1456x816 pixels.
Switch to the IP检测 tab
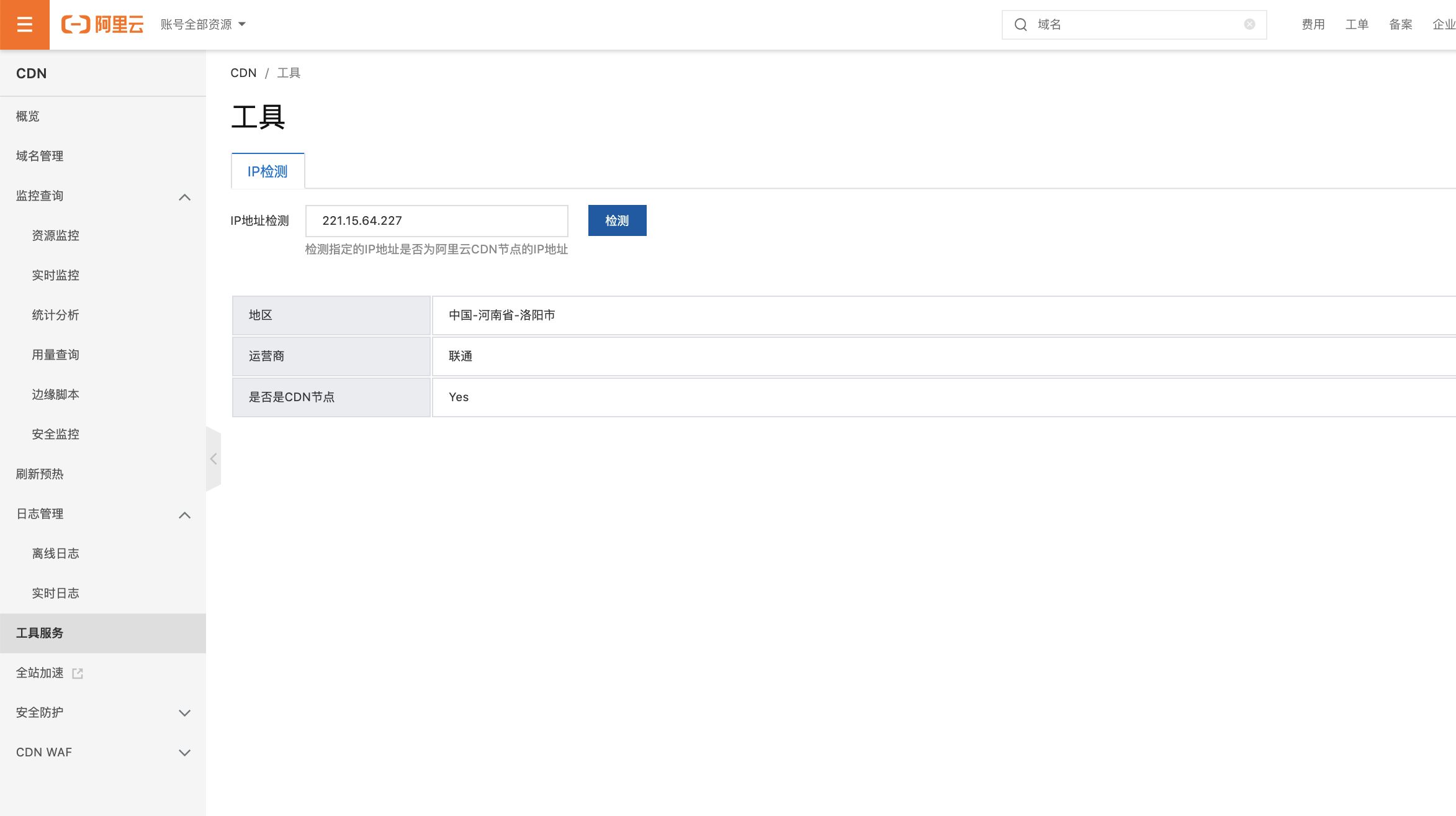267,171
